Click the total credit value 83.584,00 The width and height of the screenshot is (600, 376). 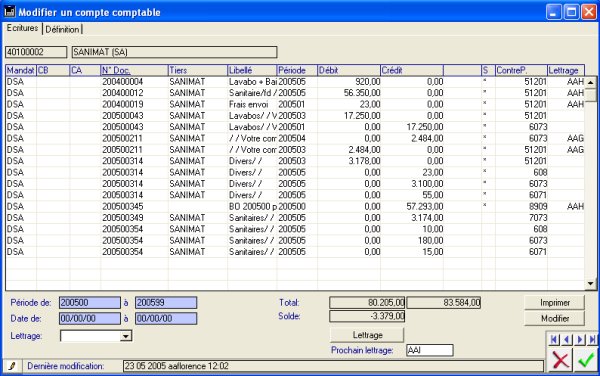443,303
